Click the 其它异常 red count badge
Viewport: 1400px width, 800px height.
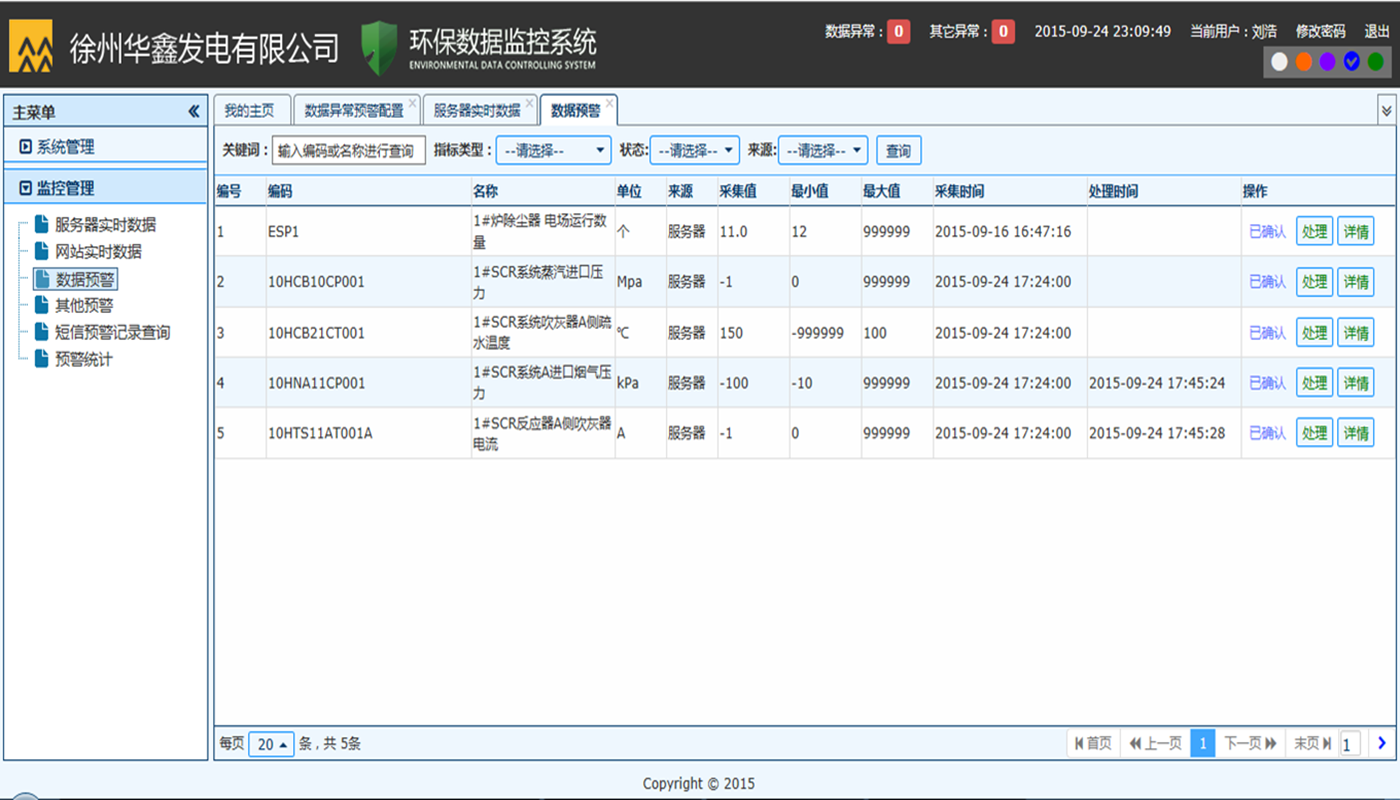(1003, 32)
